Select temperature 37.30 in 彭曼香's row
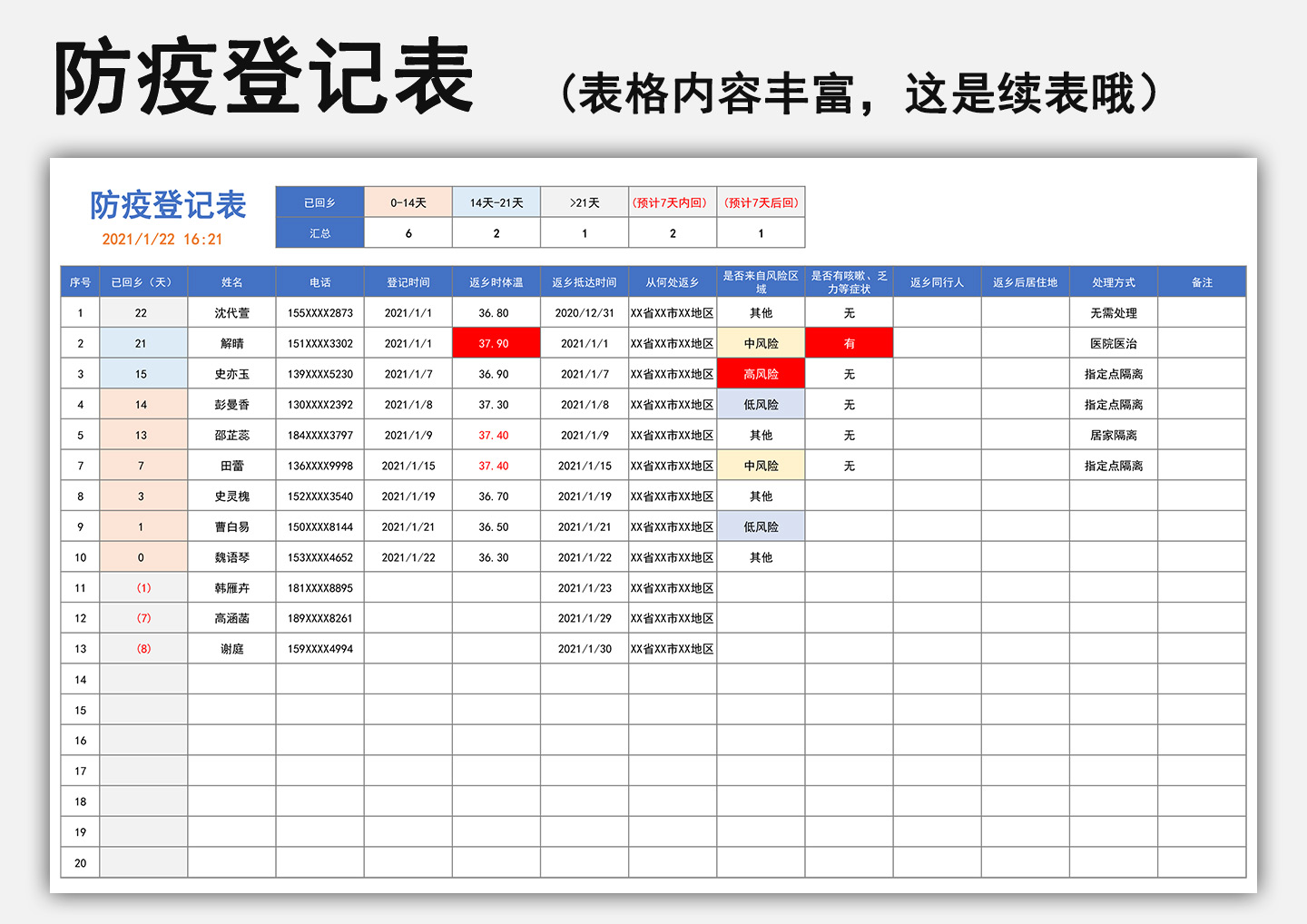1307x924 pixels. [496, 405]
